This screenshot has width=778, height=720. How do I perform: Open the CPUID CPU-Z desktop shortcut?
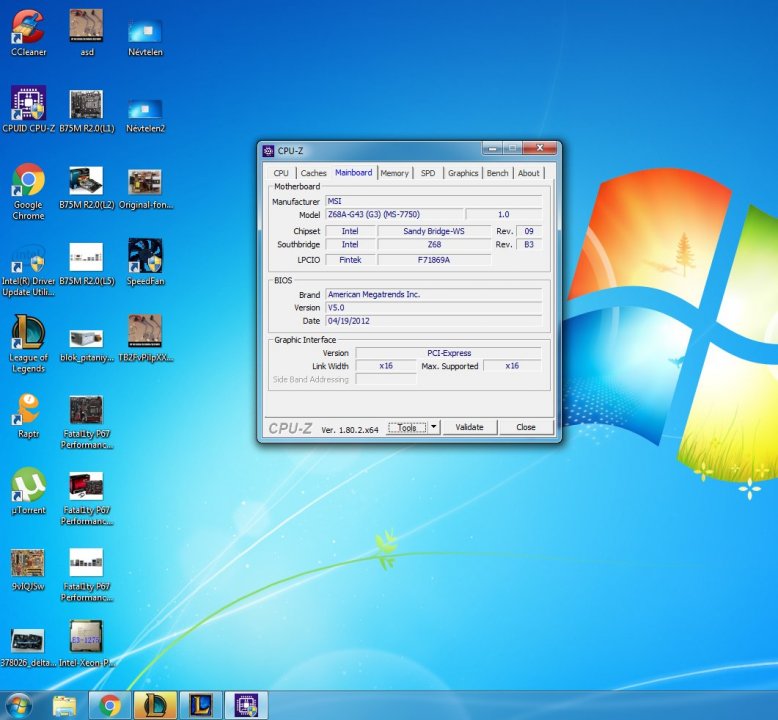point(28,103)
